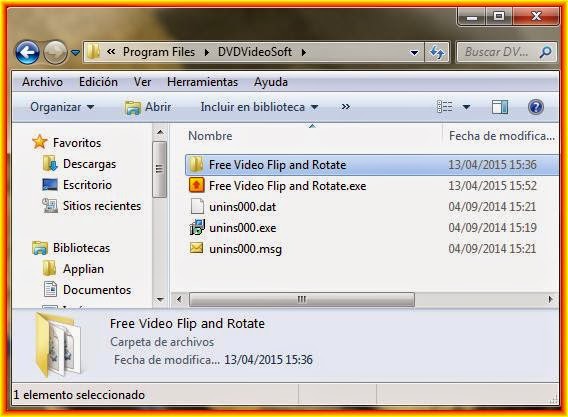Click the greyed Forward navigation arrow
Screen dimensions: 568x417
pyautogui.click(x=55, y=53)
